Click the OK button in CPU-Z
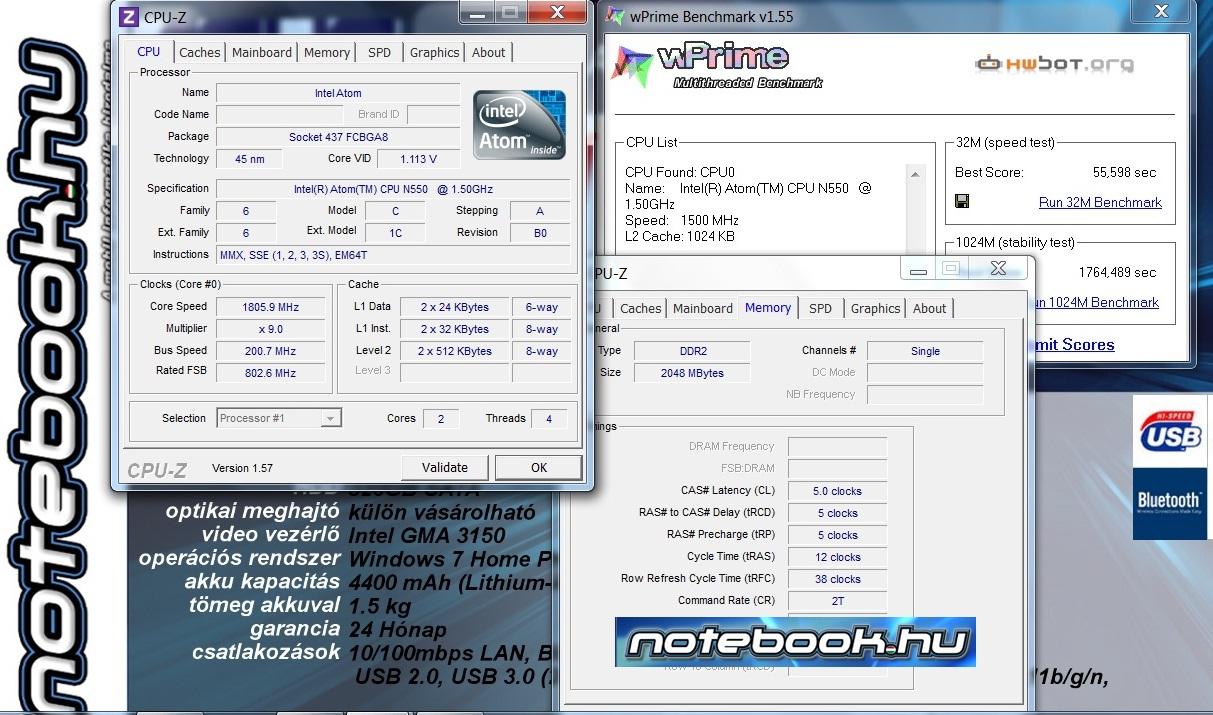This screenshot has height=715, width=1213. [539, 467]
